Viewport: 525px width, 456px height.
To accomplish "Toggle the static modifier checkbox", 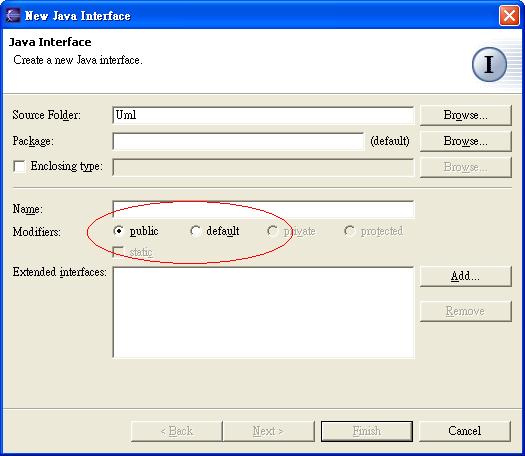I will pyautogui.click(x=118, y=252).
